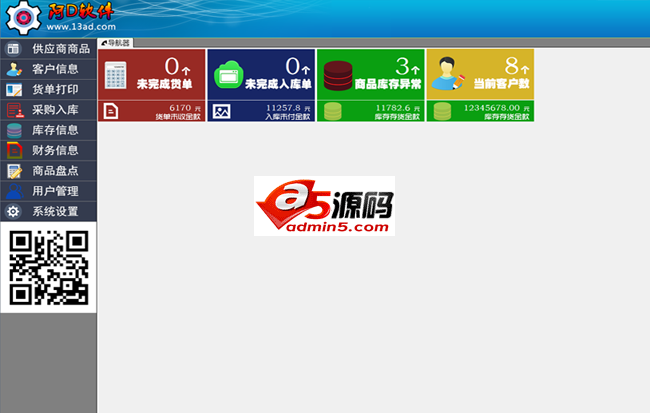Image resolution: width=650 pixels, height=413 pixels.
Task: Select the 财务信息 document icon
Action: click(x=15, y=151)
